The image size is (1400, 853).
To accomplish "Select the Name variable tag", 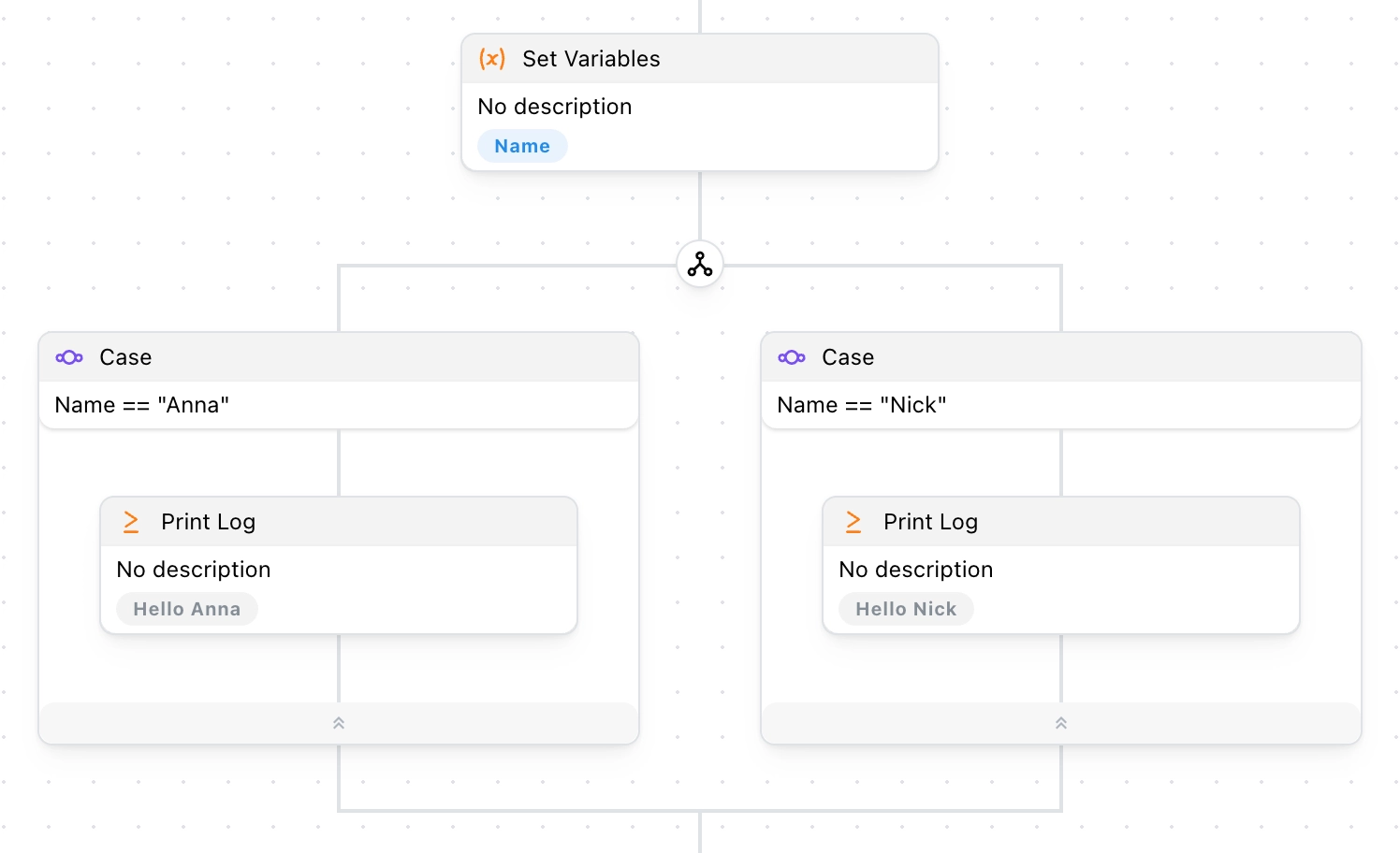I will pos(522,146).
